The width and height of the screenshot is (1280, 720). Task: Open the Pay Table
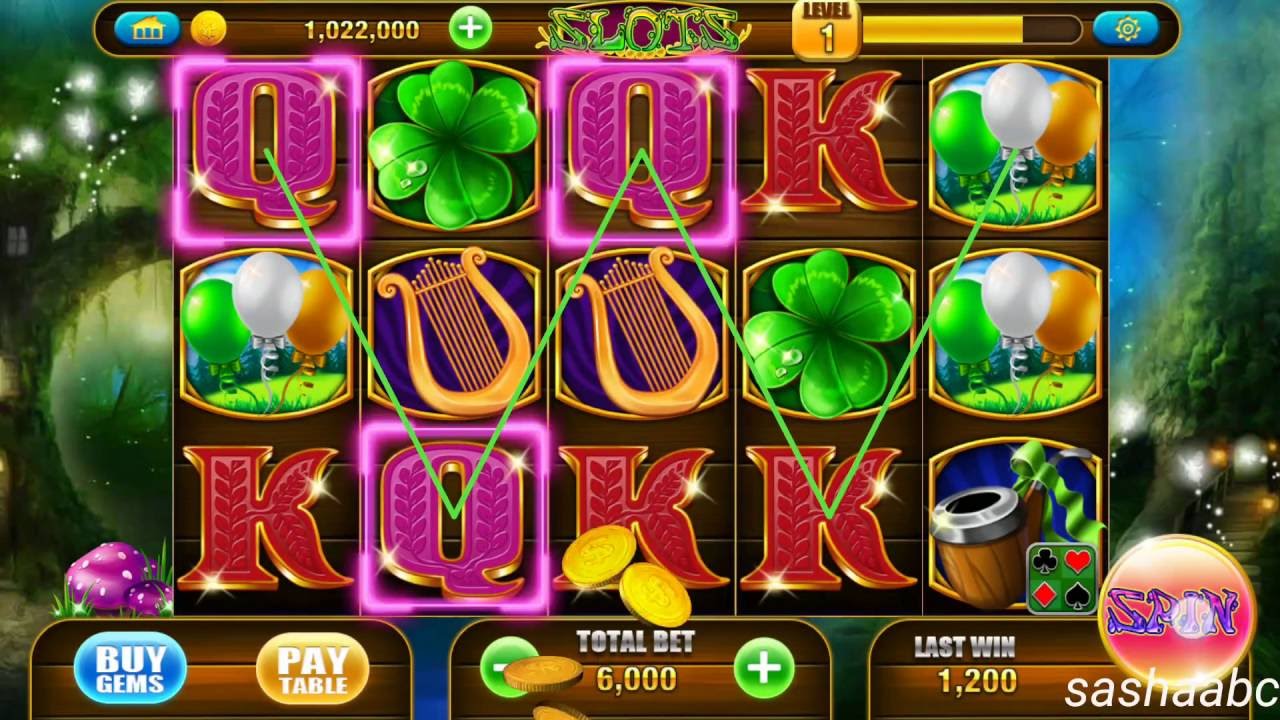(312, 668)
